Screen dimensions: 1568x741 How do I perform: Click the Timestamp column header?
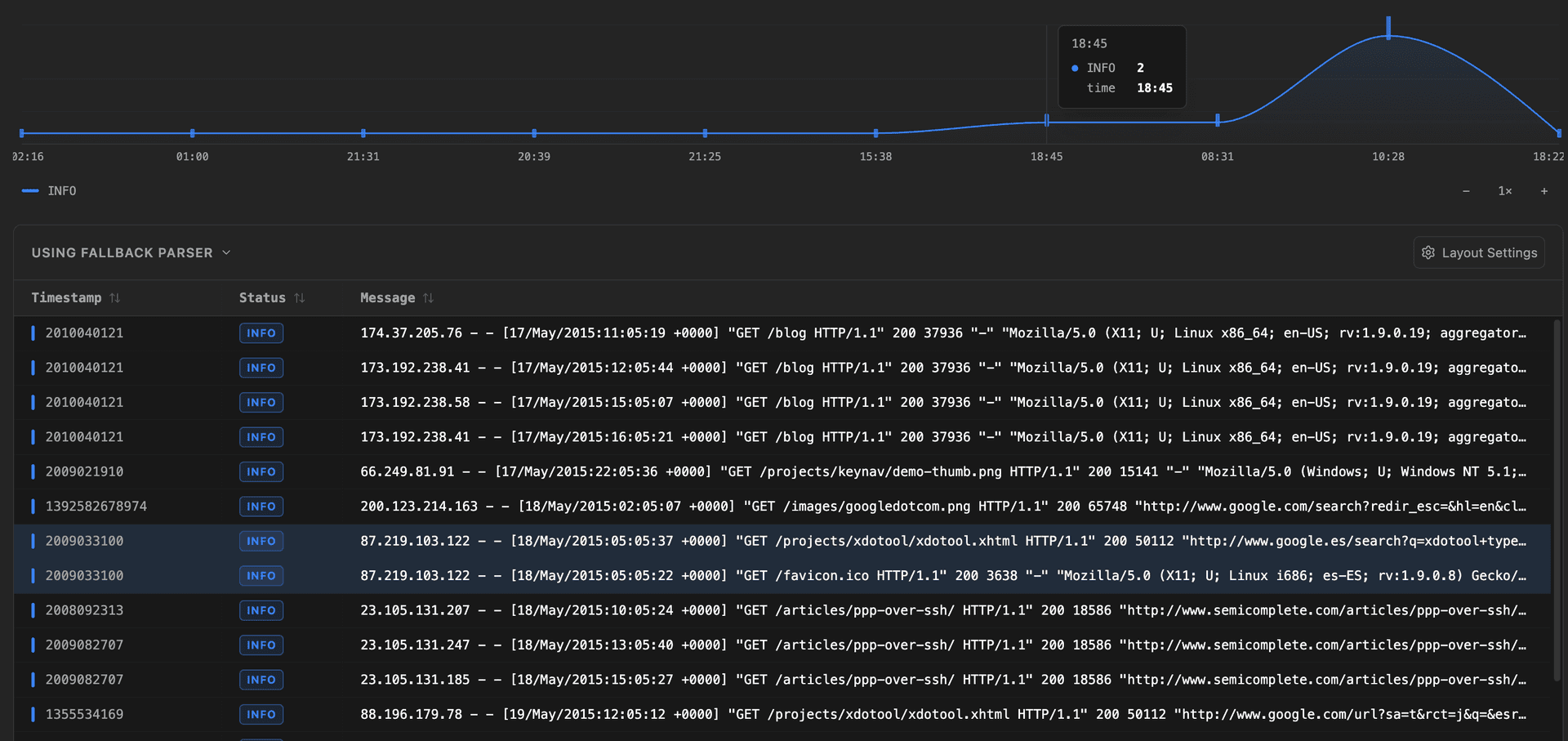(x=66, y=297)
